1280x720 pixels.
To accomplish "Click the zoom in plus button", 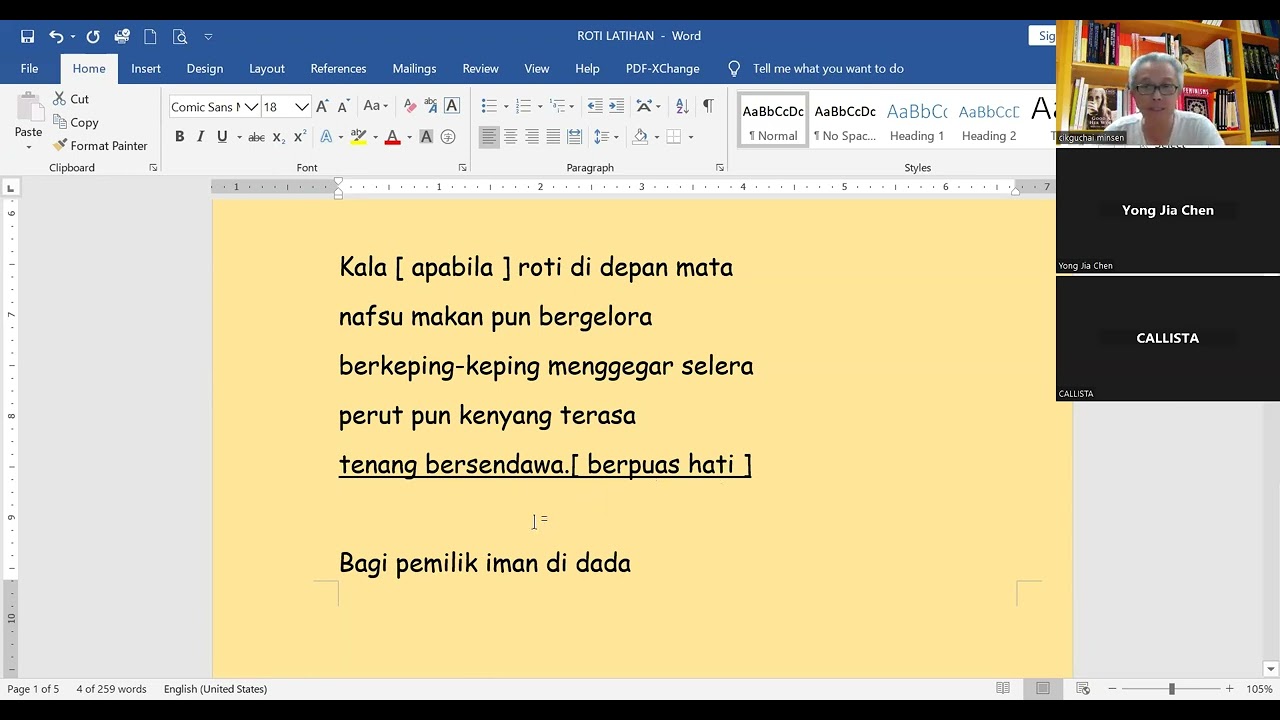I will click(1229, 689).
